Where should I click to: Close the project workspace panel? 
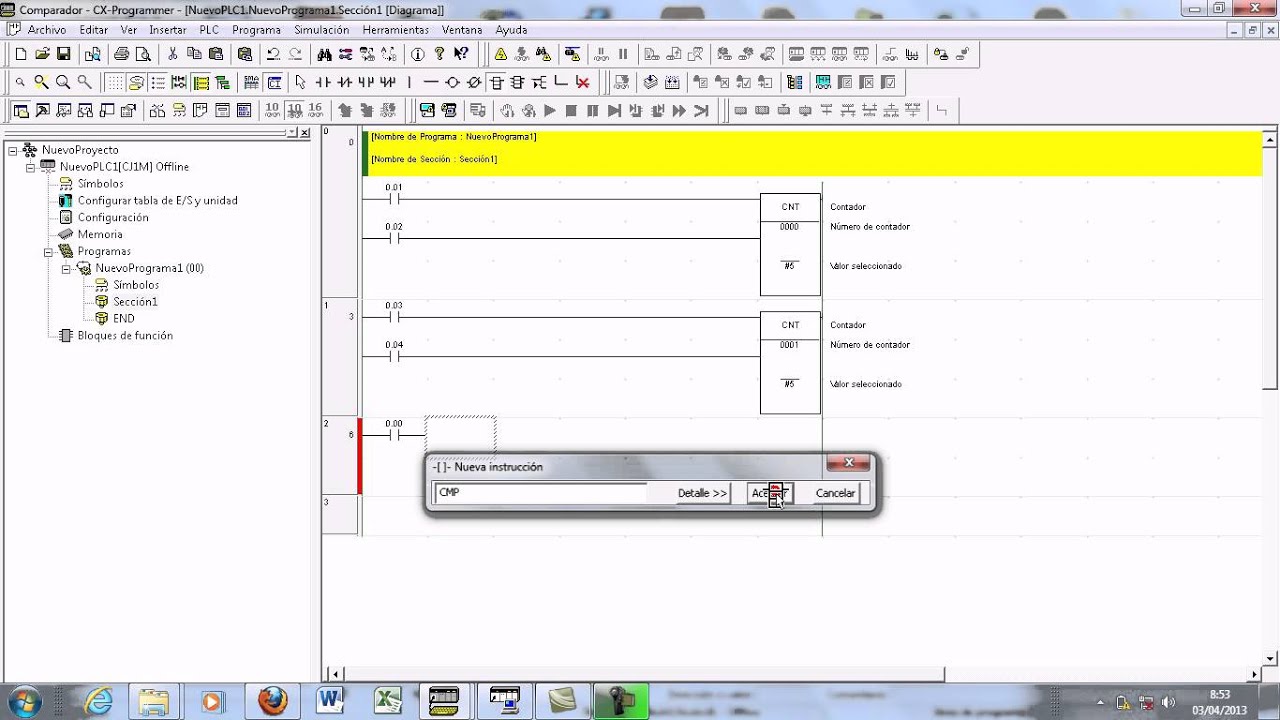[x=305, y=132]
